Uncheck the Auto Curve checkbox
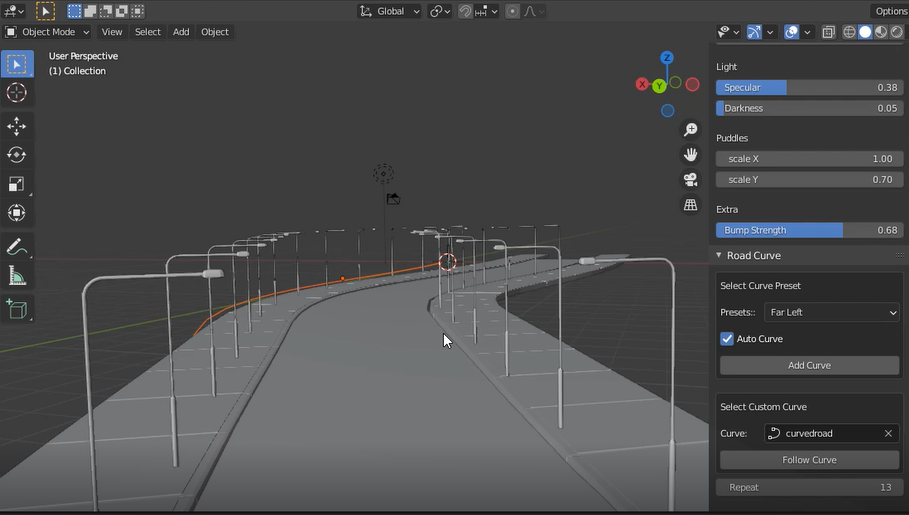909x515 pixels. tap(727, 339)
